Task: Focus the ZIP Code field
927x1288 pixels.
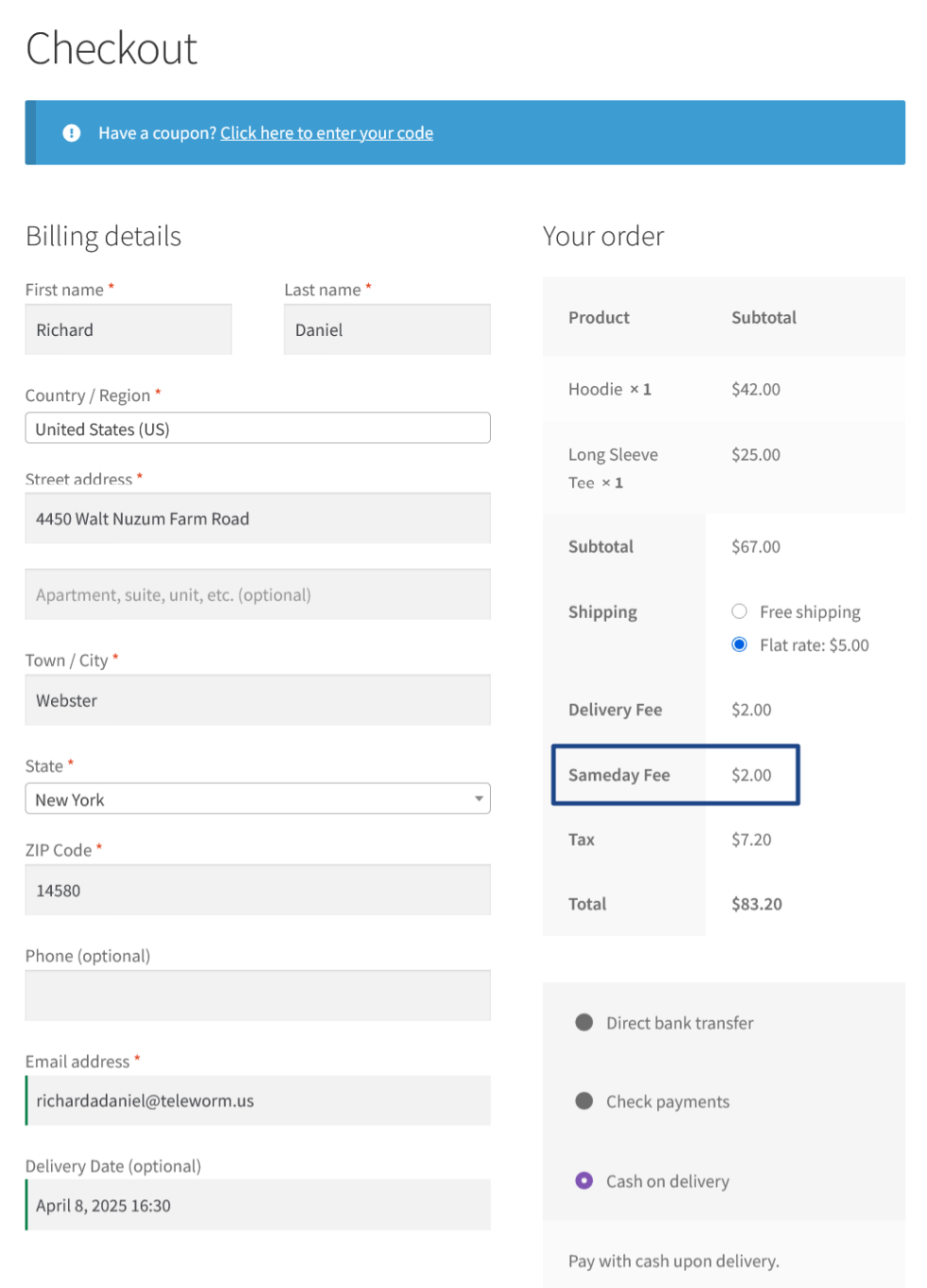Action: point(257,891)
